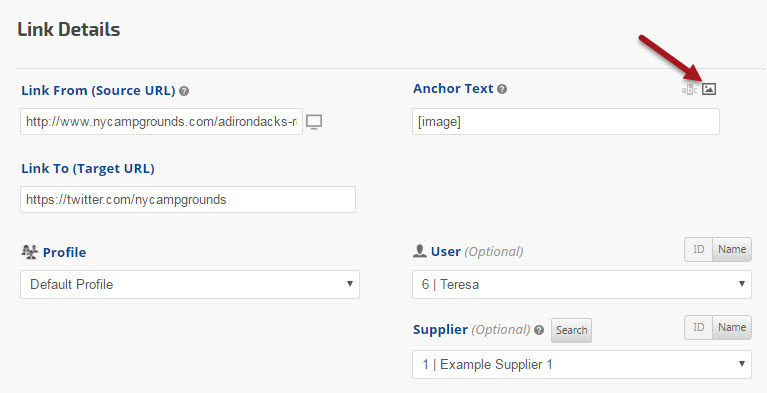Open the Default Profile dropdown
The height and width of the screenshot is (393, 767).
pyautogui.click(x=190, y=284)
